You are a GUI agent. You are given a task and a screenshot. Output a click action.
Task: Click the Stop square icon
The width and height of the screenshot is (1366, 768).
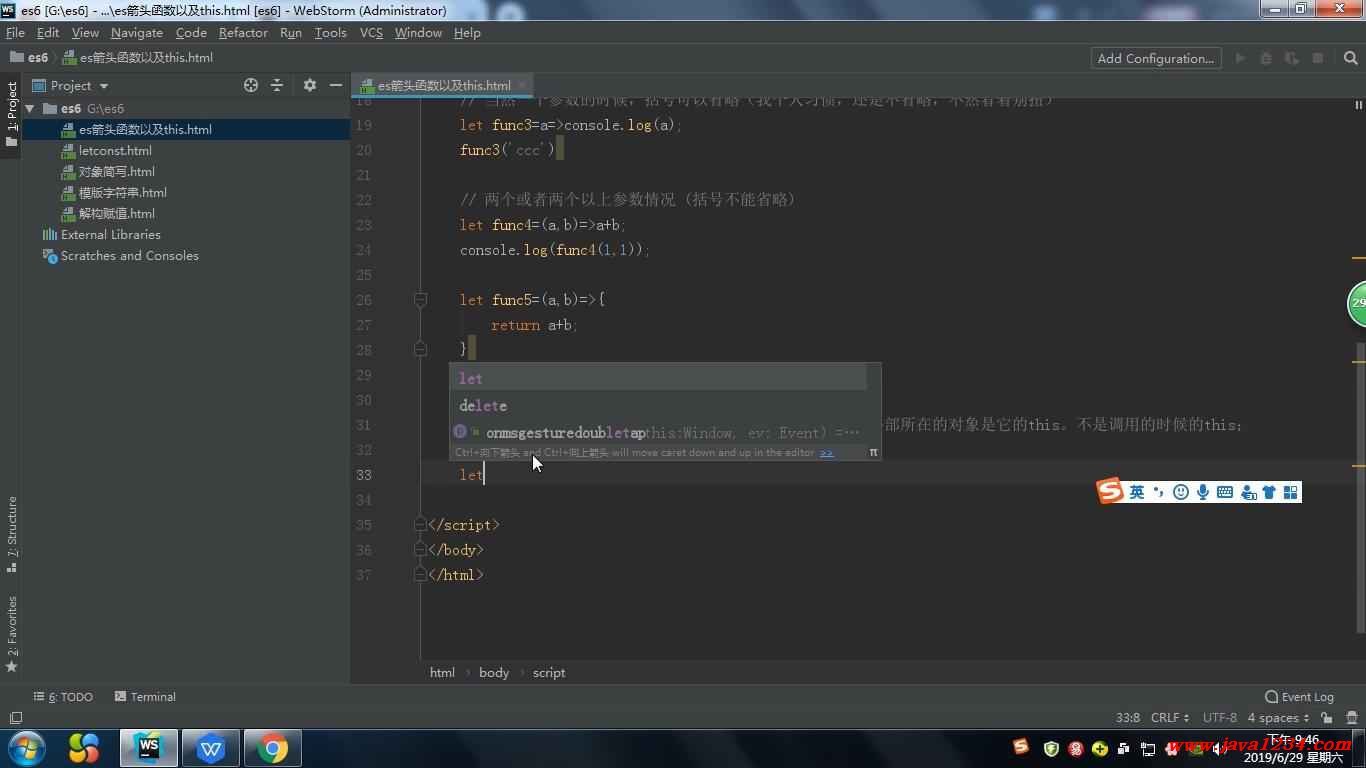[1318, 58]
